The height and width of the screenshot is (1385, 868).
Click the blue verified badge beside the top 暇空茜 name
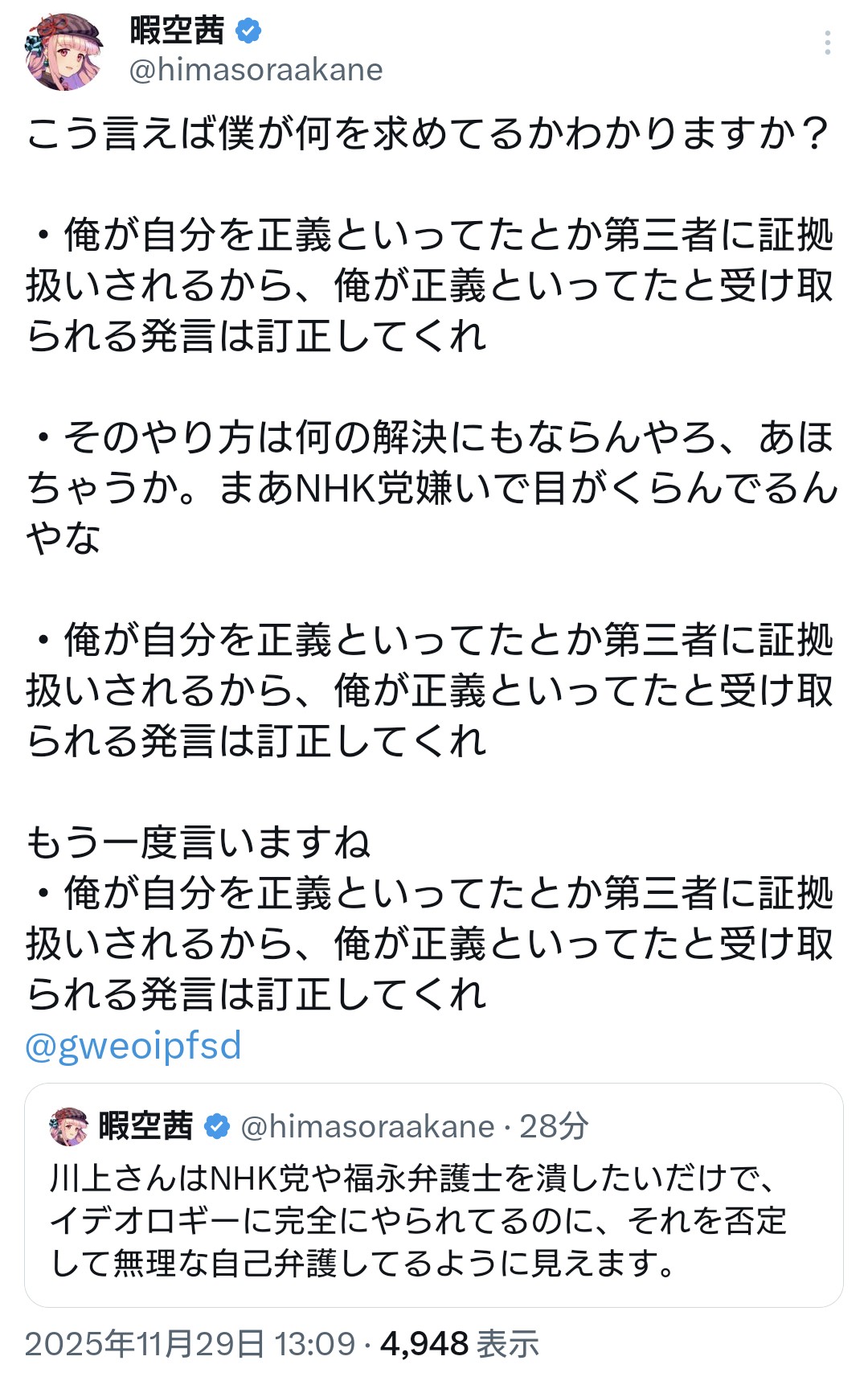coord(248,31)
